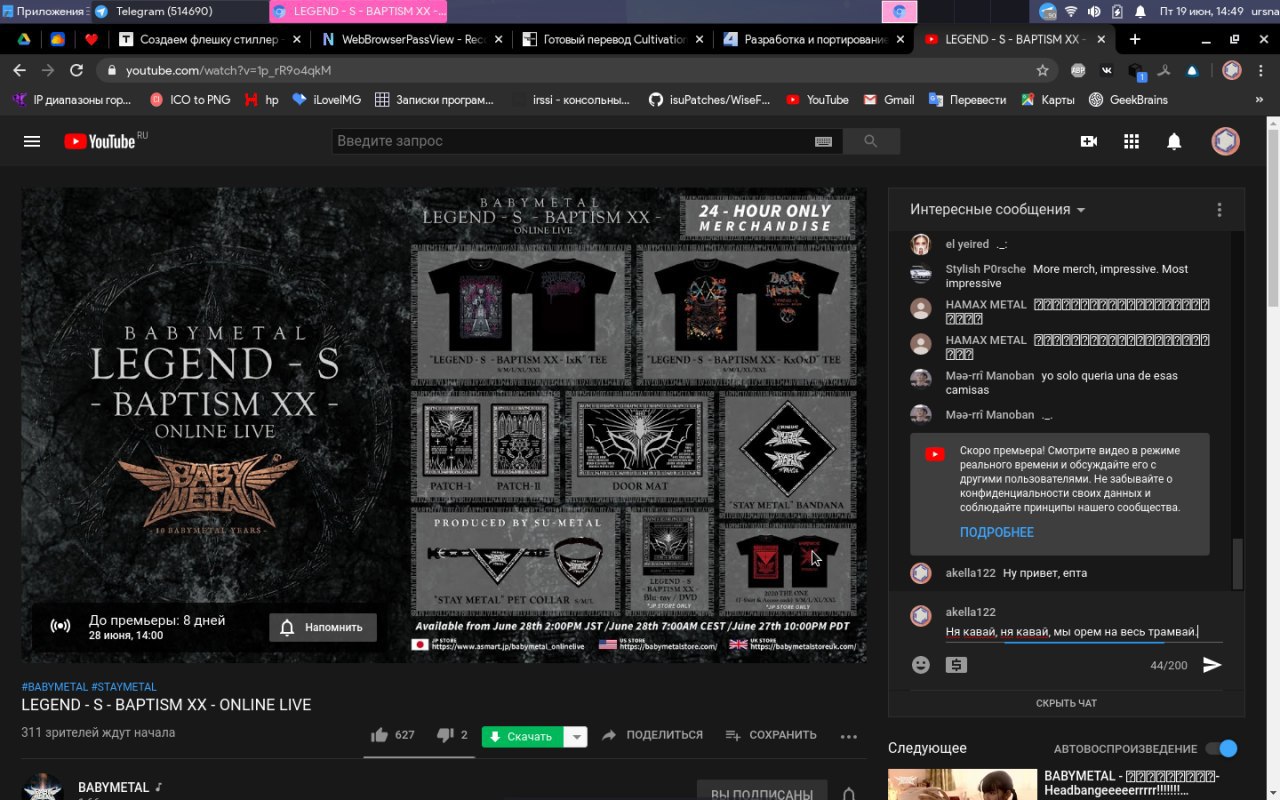
Task: Click the live chat scrollbar
Action: click(x=1238, y=565)
